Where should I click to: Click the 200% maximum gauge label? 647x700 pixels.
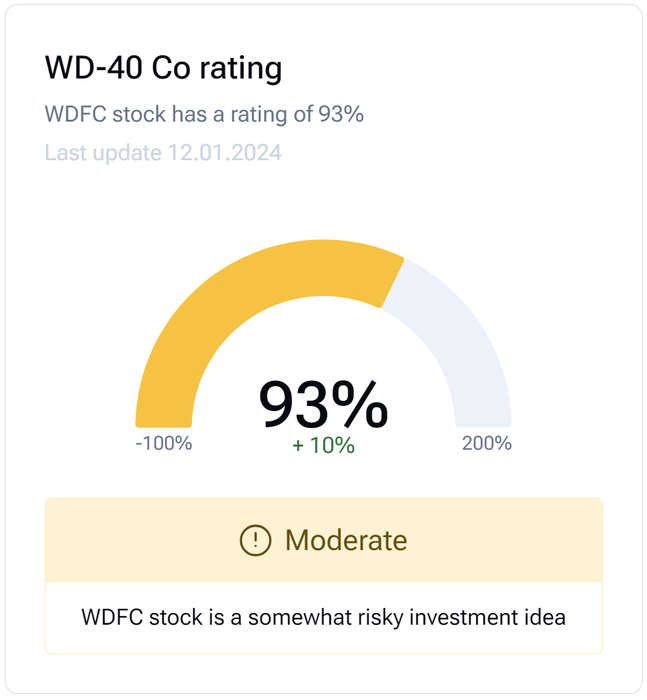pyautogui.click(x=487, y=443)
